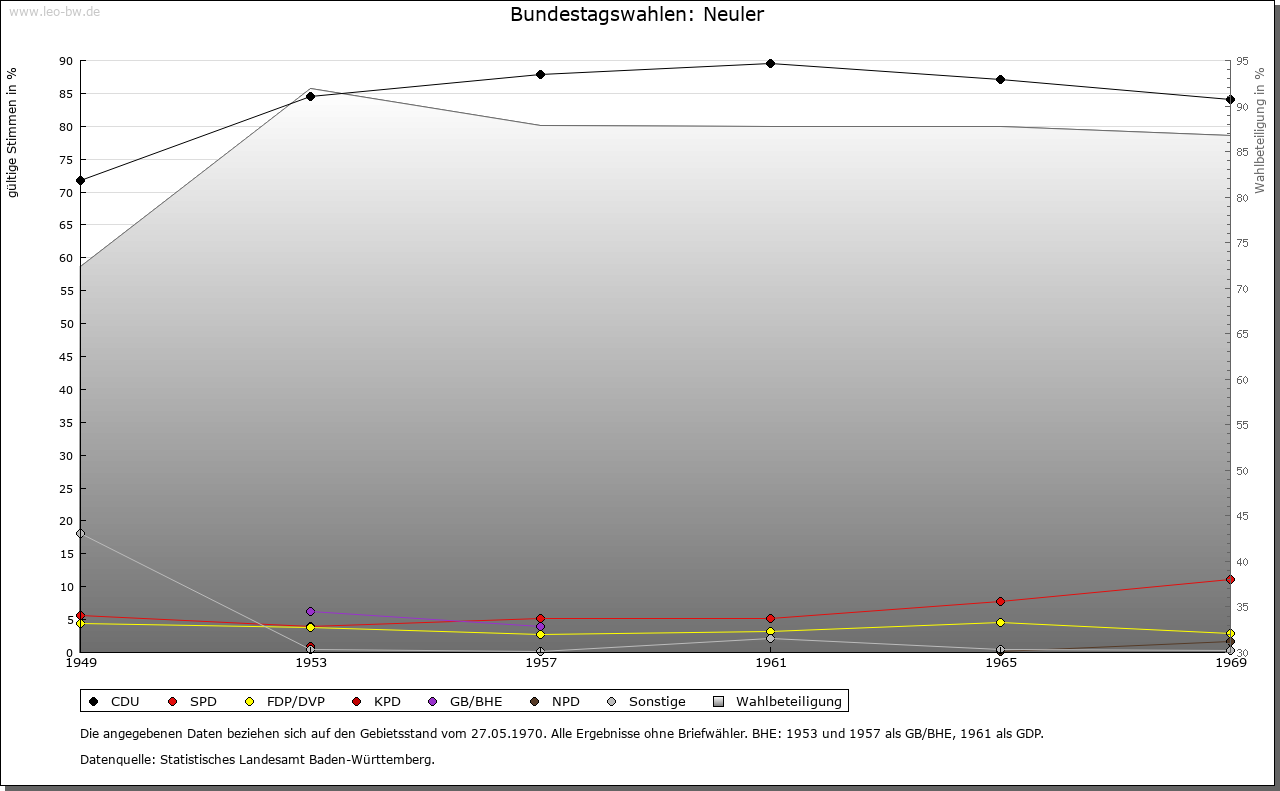Click the CDU black diamond legend marker
Viewport: 1280px width, 791px height.
click(93, 702)
